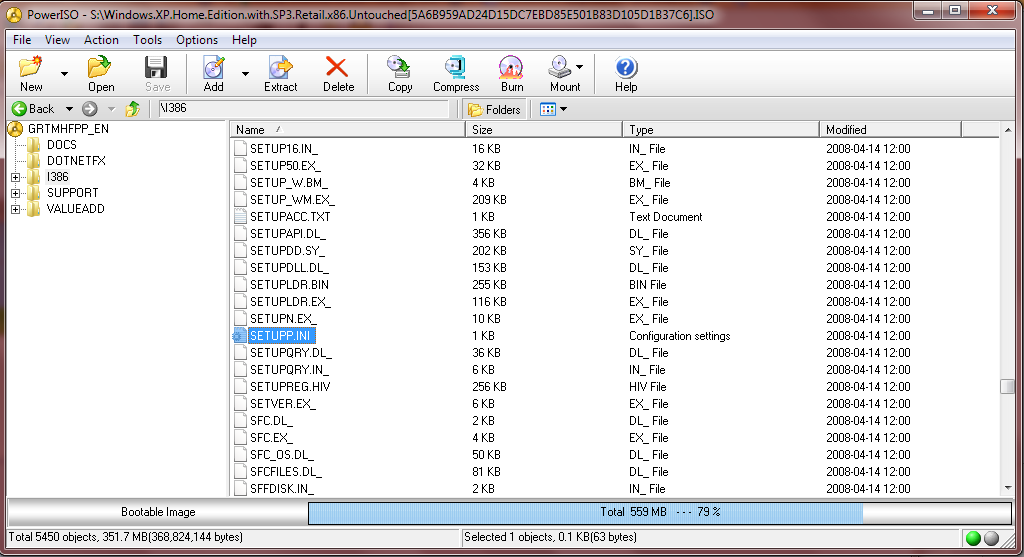Image resolution: width=1024 pixels, height=557 pixels.
Task: Open an image file with Open icon
Action: pos(100,68)
